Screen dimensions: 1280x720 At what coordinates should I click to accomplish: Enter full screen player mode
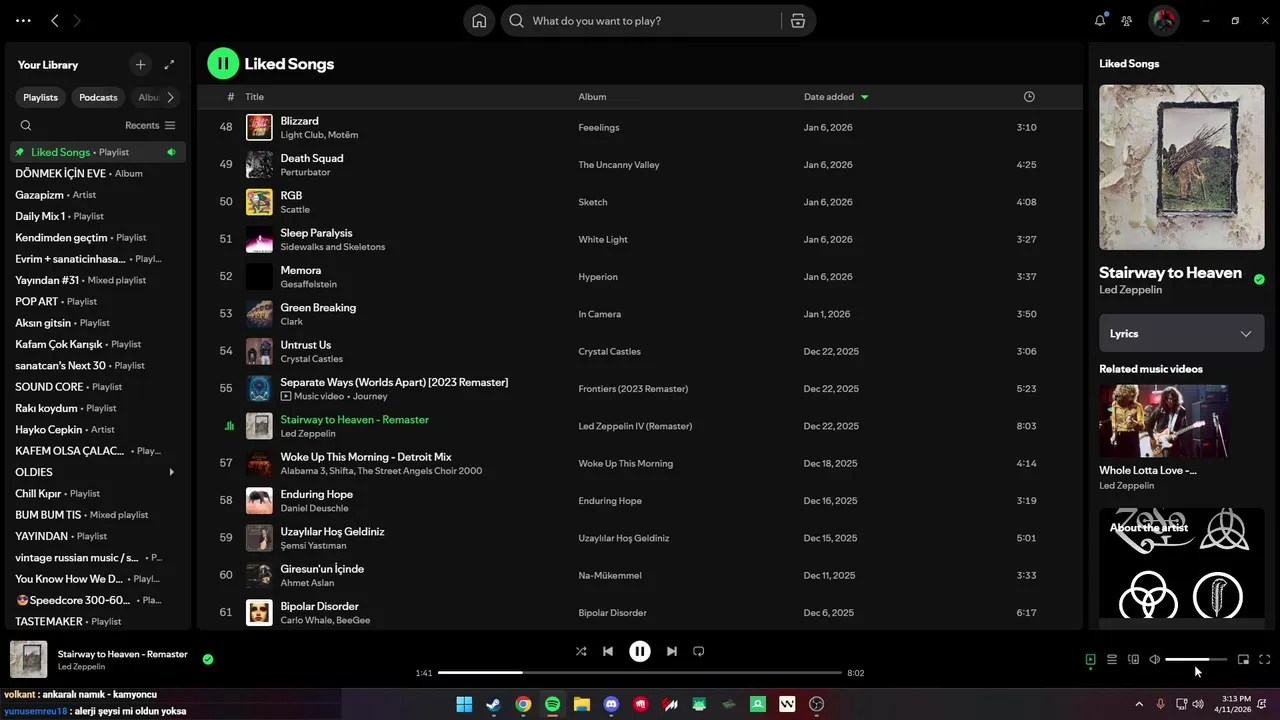tap(1265, 659)
